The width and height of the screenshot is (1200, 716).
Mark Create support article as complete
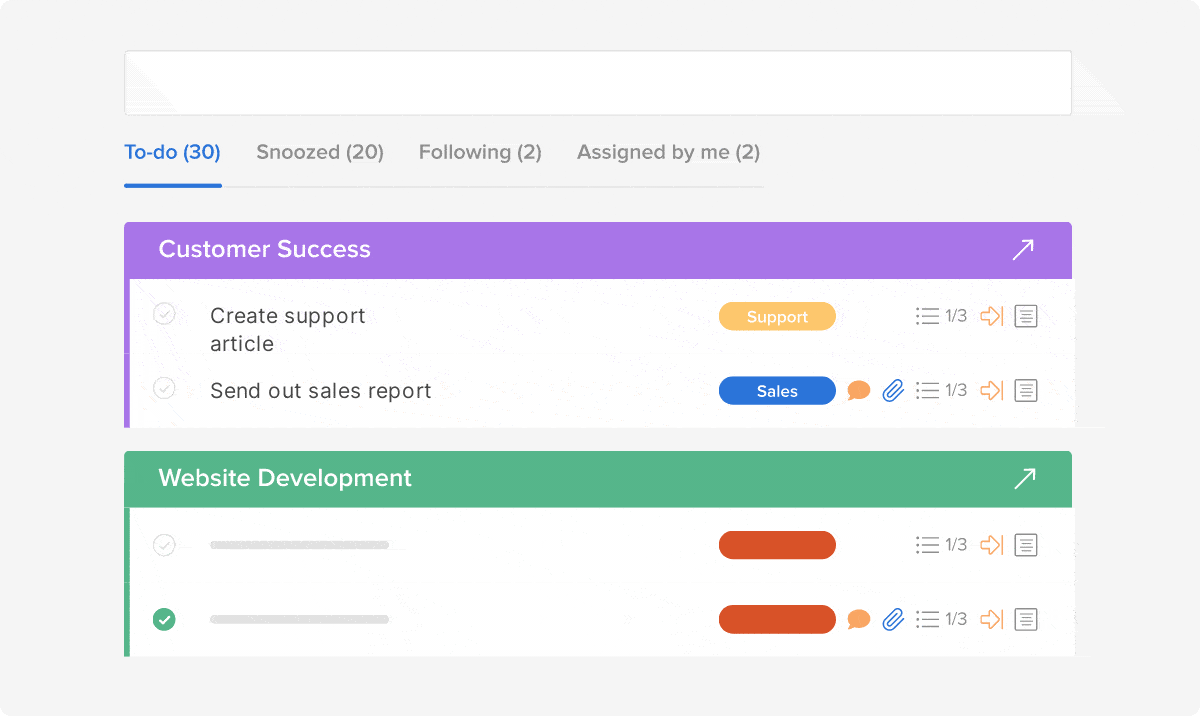click(164, 314)
